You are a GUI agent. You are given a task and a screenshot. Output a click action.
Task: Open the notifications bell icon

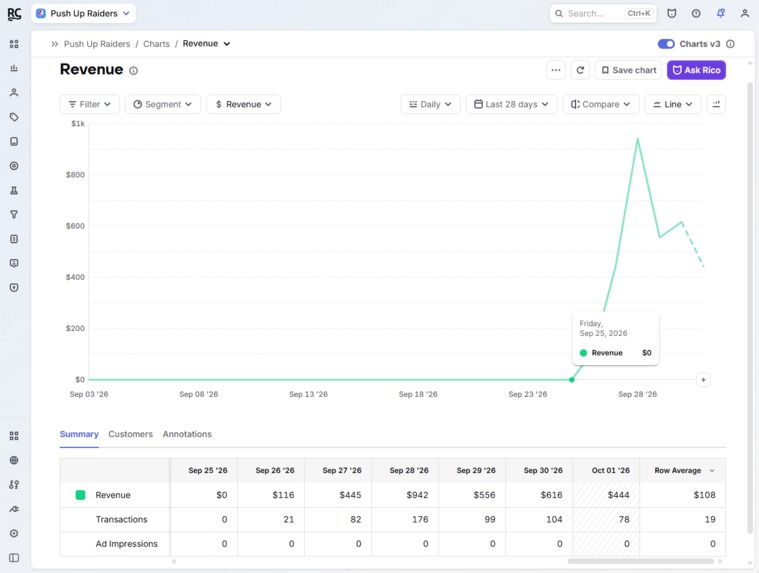coord(721,14)
